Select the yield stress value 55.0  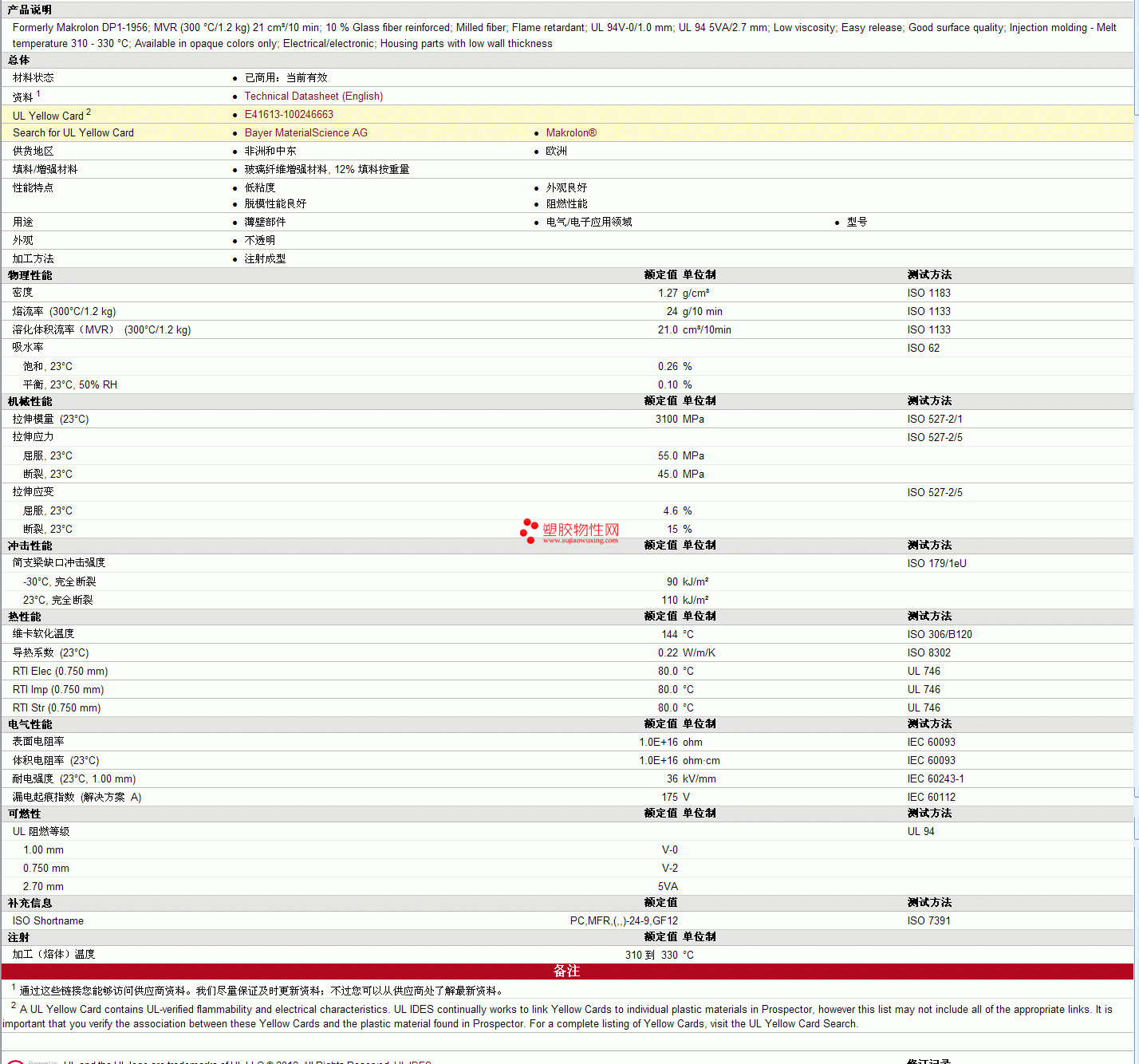pyautogui.click(x=668, y=456)
